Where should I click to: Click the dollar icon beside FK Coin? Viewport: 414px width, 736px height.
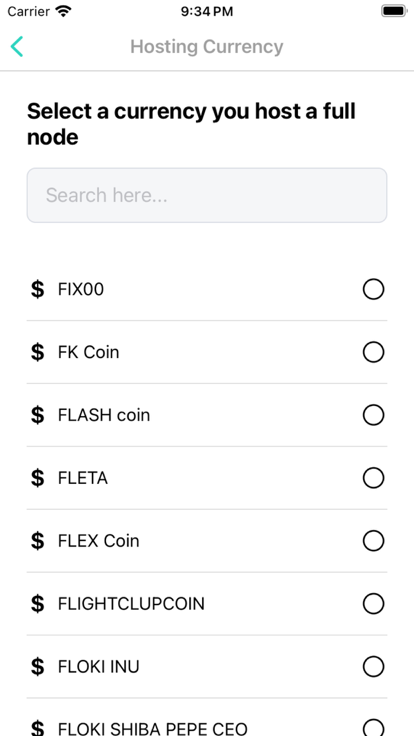click(38, 352)
